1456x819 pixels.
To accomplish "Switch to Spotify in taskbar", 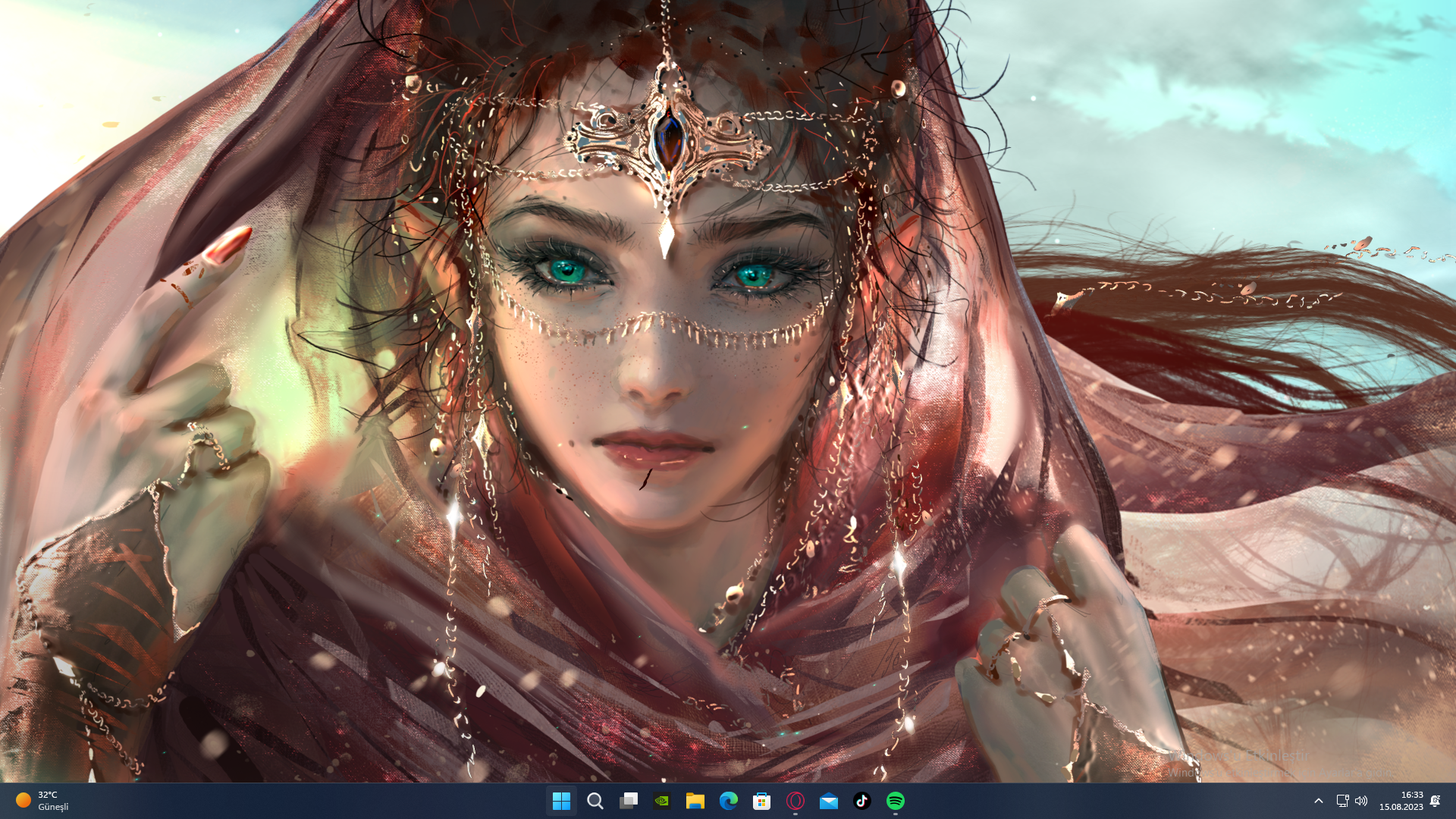I will coord(896,801).
